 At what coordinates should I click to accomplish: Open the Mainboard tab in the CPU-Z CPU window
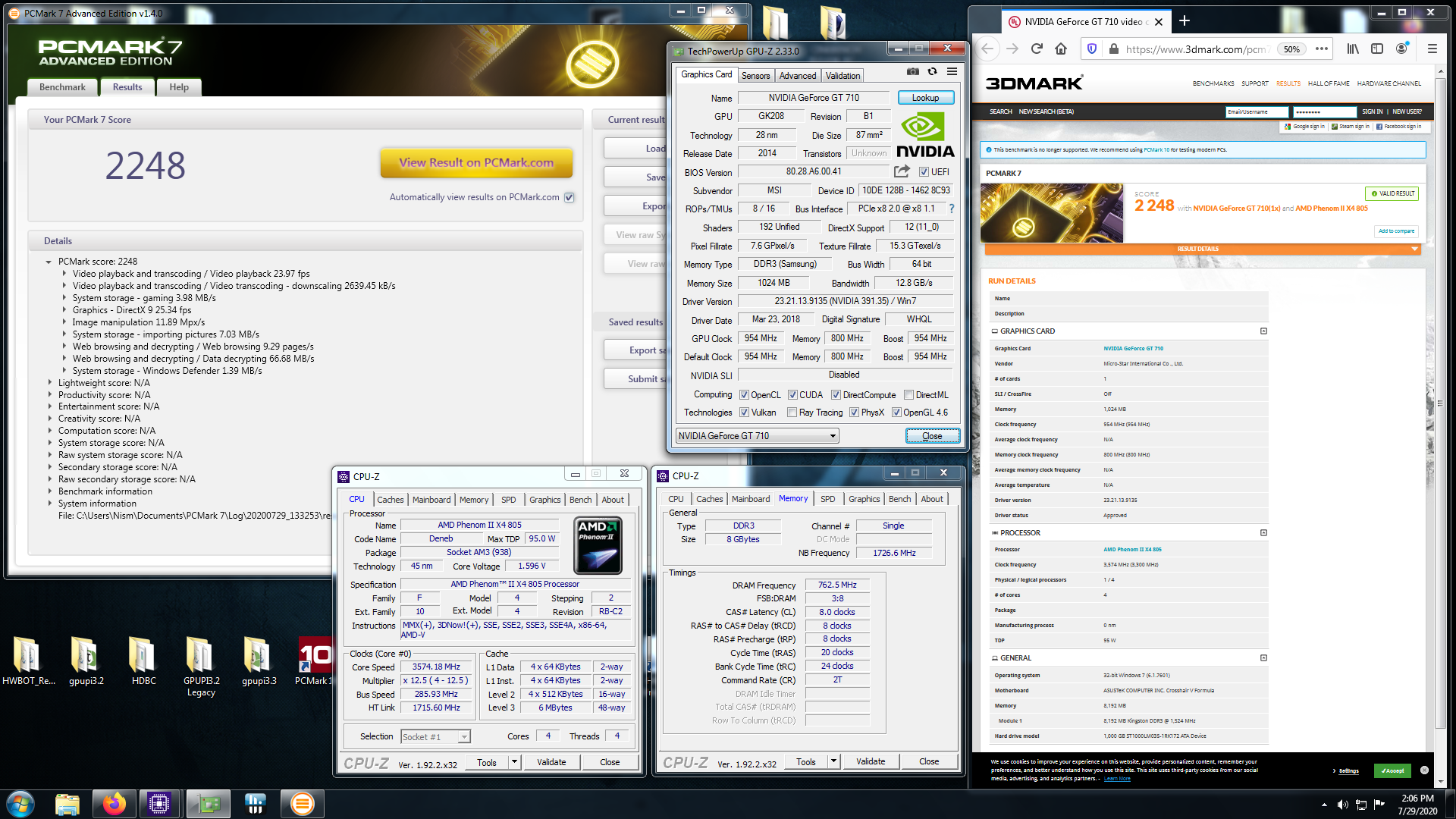point(431,500)
